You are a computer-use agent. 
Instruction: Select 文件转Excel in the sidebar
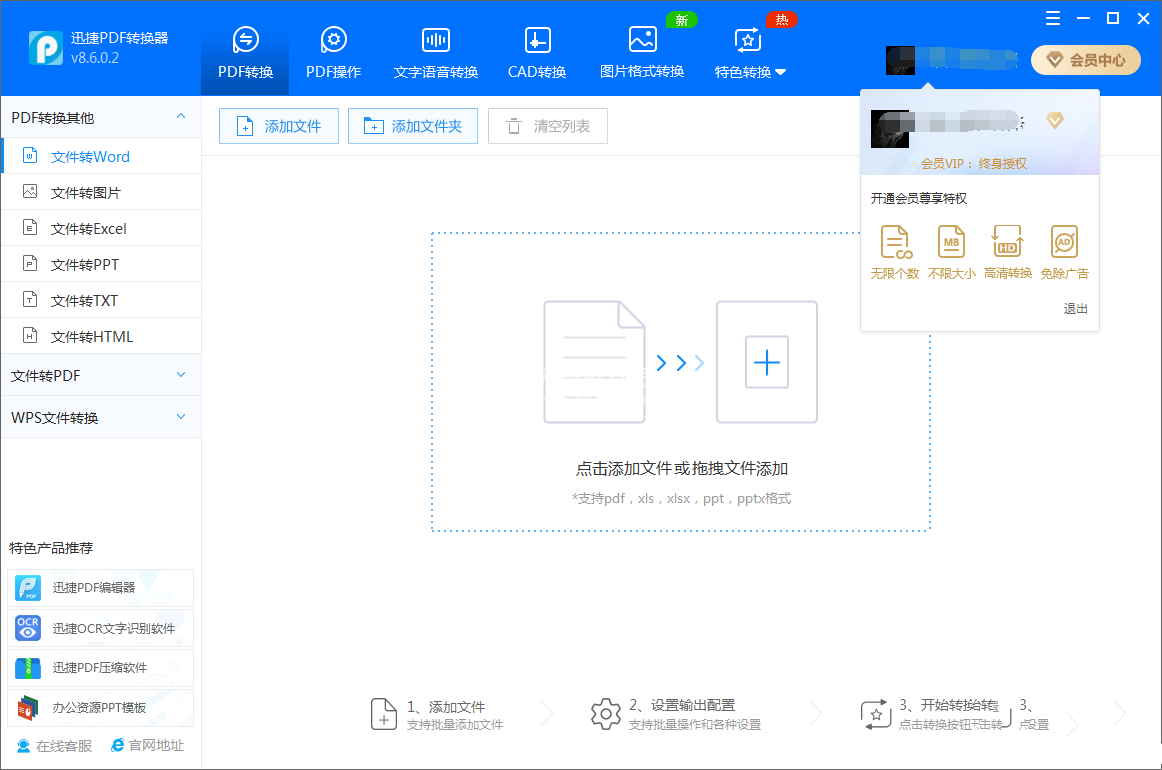[x=101, y=228]
